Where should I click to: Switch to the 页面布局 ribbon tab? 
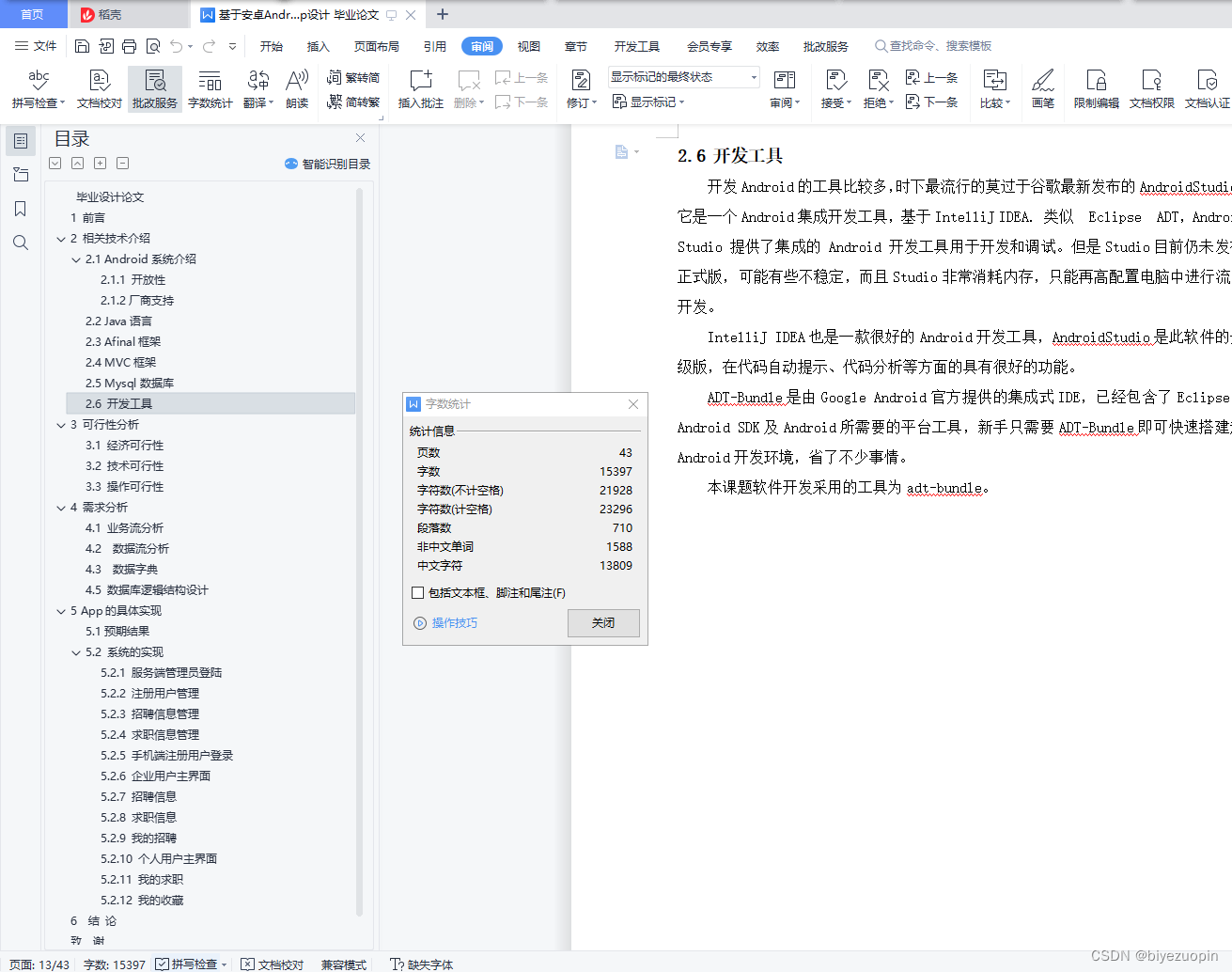point(377,46)
